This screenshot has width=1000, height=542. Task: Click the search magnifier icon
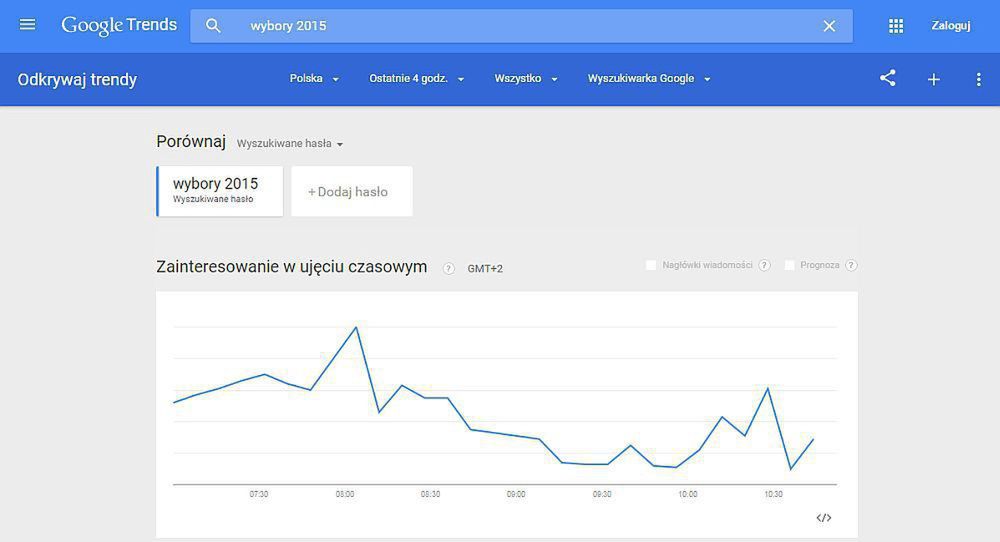pos(213,26)
